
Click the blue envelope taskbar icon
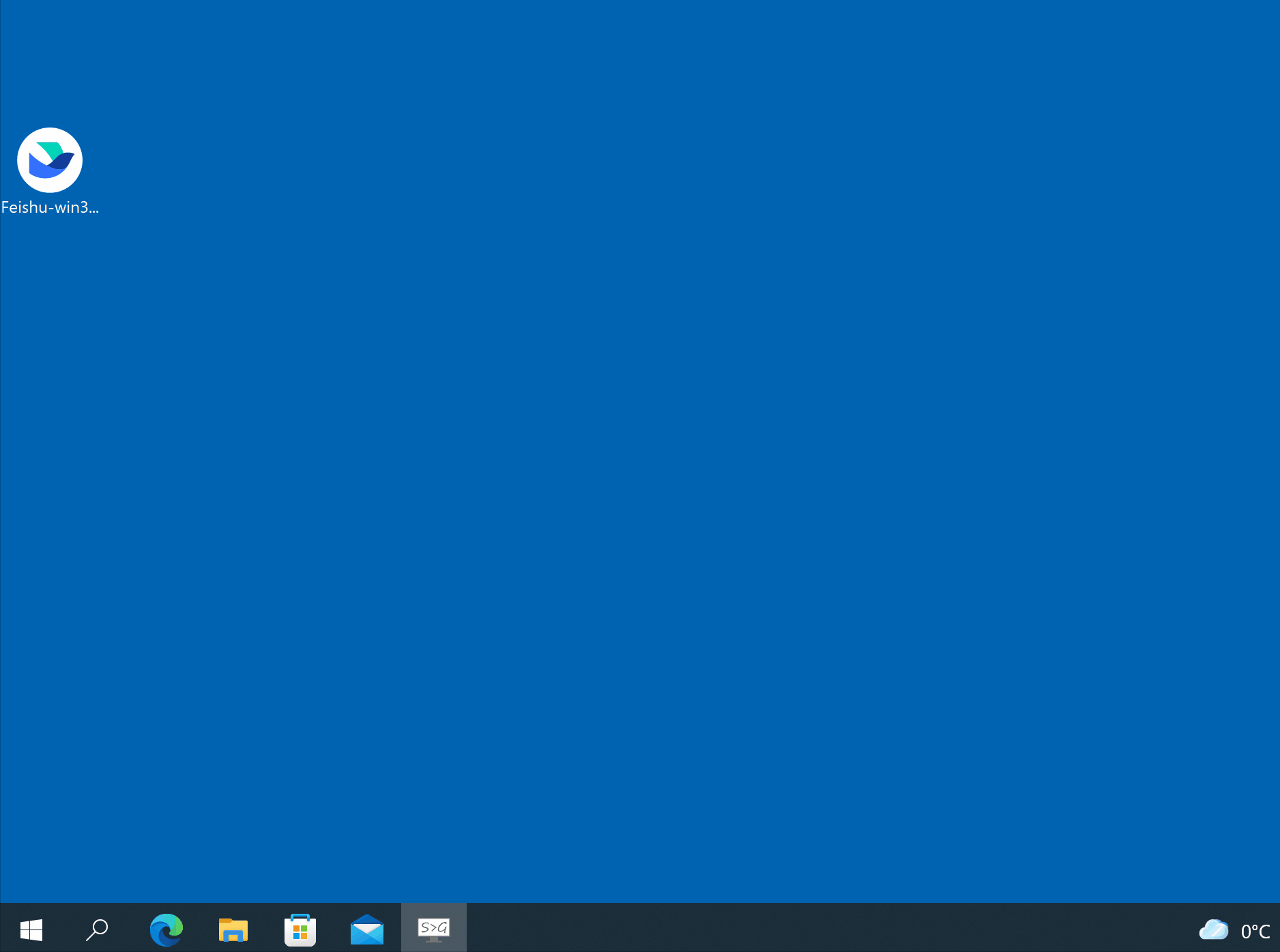coord(367,929)
